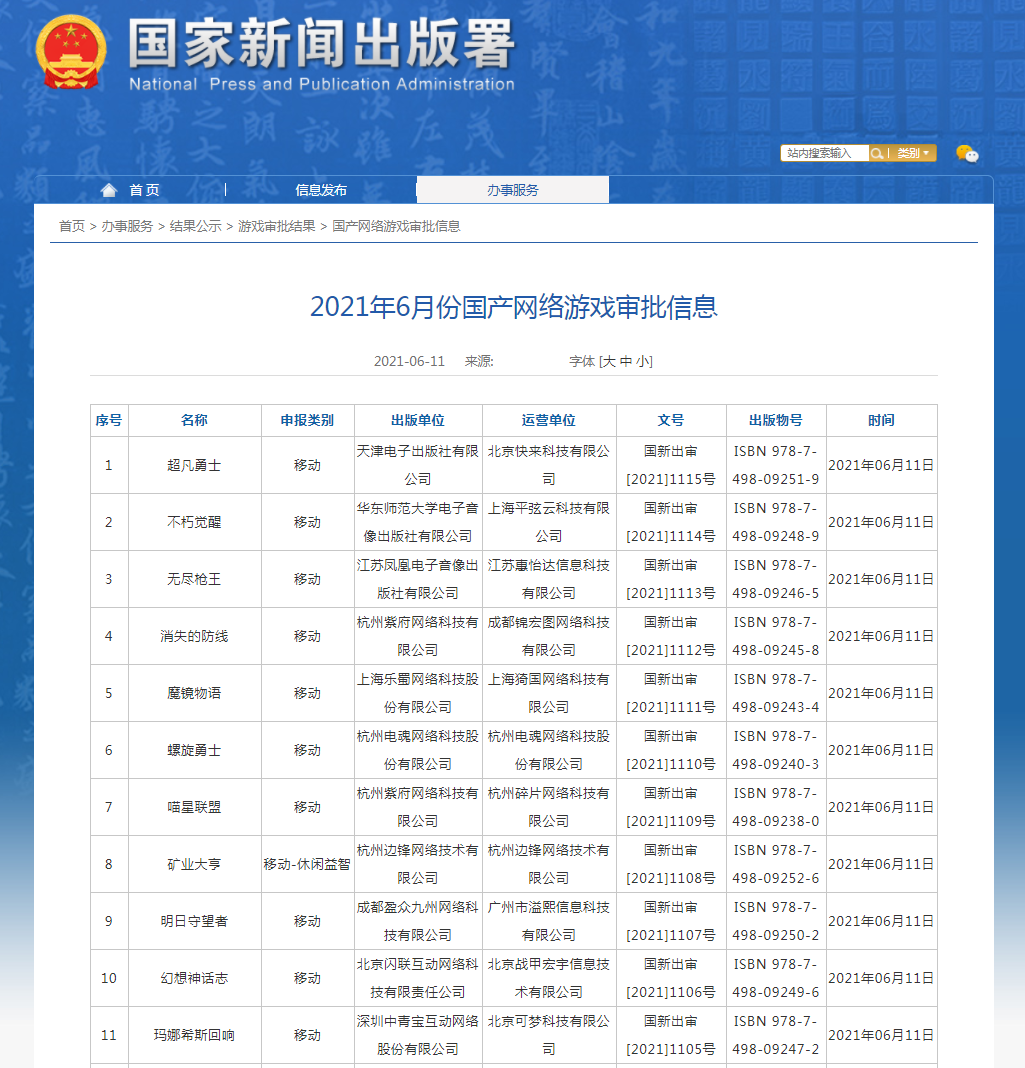Switch to the 办事服务 tab
Image resolution: width=1025 pixels, height=1068 pixels.
[512, 190]
